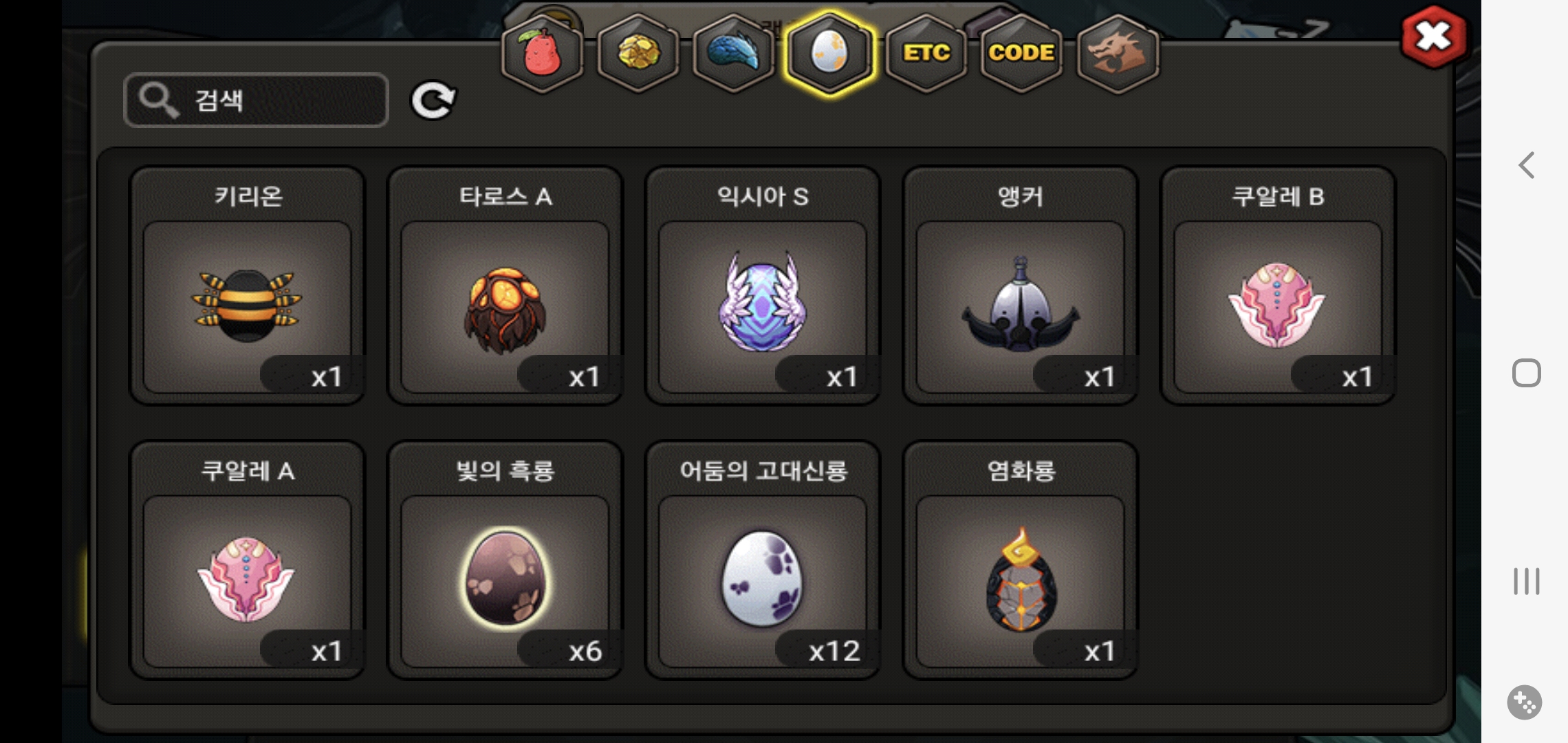This screenshot has width=1568, height=743.
Task: Tap the Android back navigation arrow
Action: 1526,165
